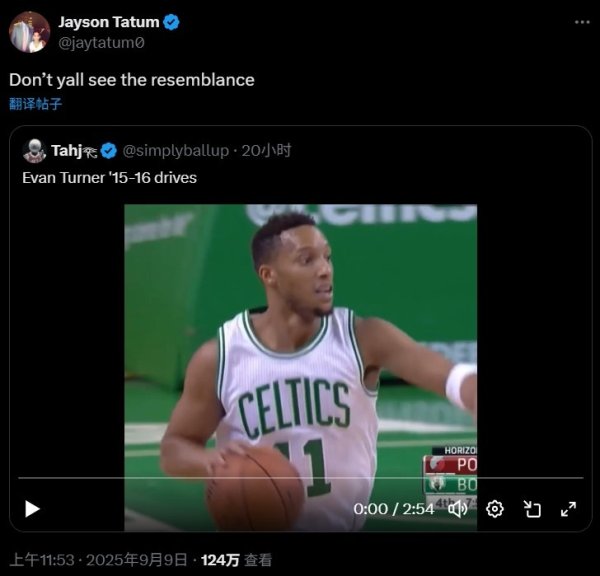Play the Evan Turner video
Viewport: 600px width, 576px height.
tap(32, 509)
